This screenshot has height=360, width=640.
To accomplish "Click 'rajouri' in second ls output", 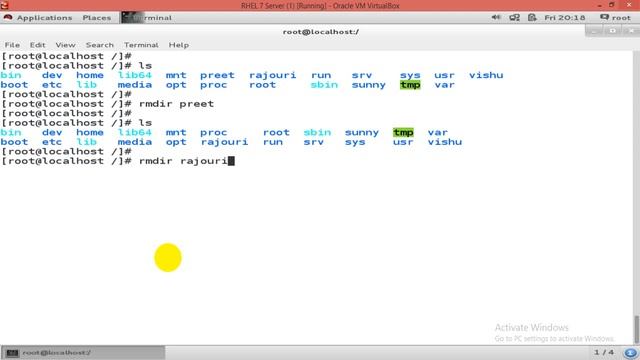I will [224, 142].
